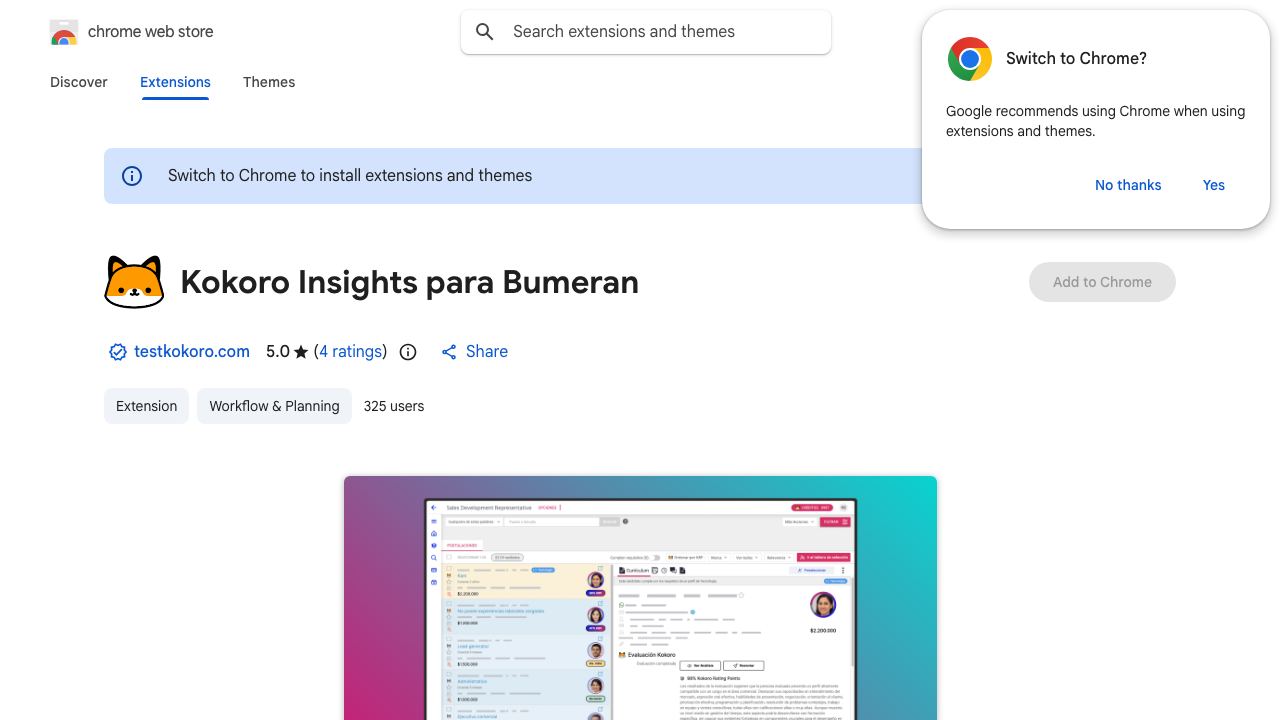1280x720 pixels.
Task: Click the Chrome logo in popup
Action: (x=969, y=59)
